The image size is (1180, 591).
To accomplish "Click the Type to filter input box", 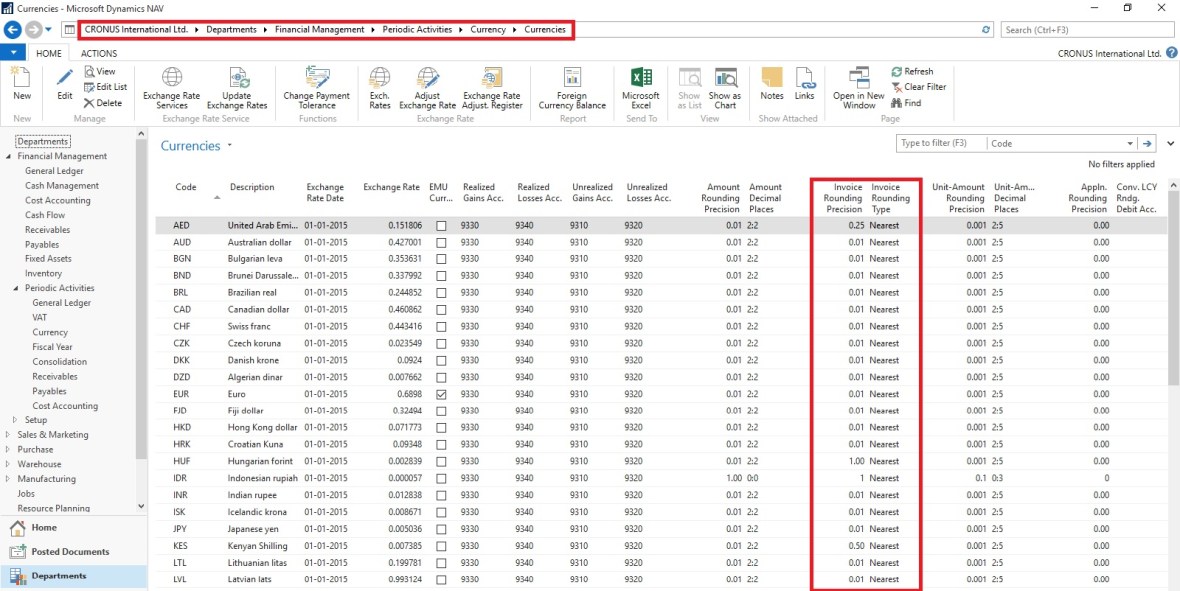I will tap(940, 144).
